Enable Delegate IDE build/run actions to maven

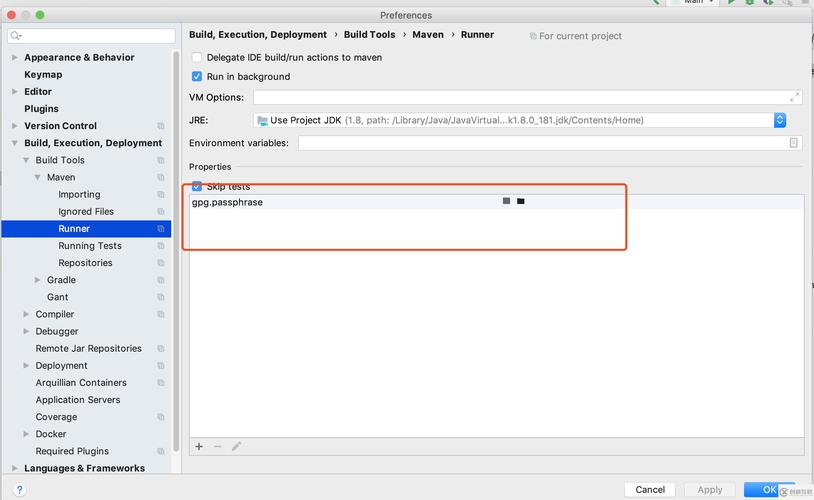(x=197, y=58)
